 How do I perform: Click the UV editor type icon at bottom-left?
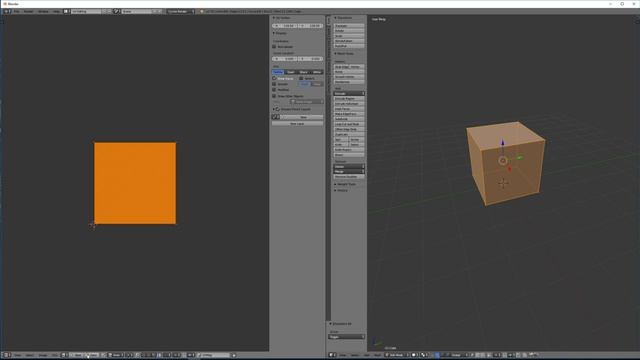pos(6,355)
